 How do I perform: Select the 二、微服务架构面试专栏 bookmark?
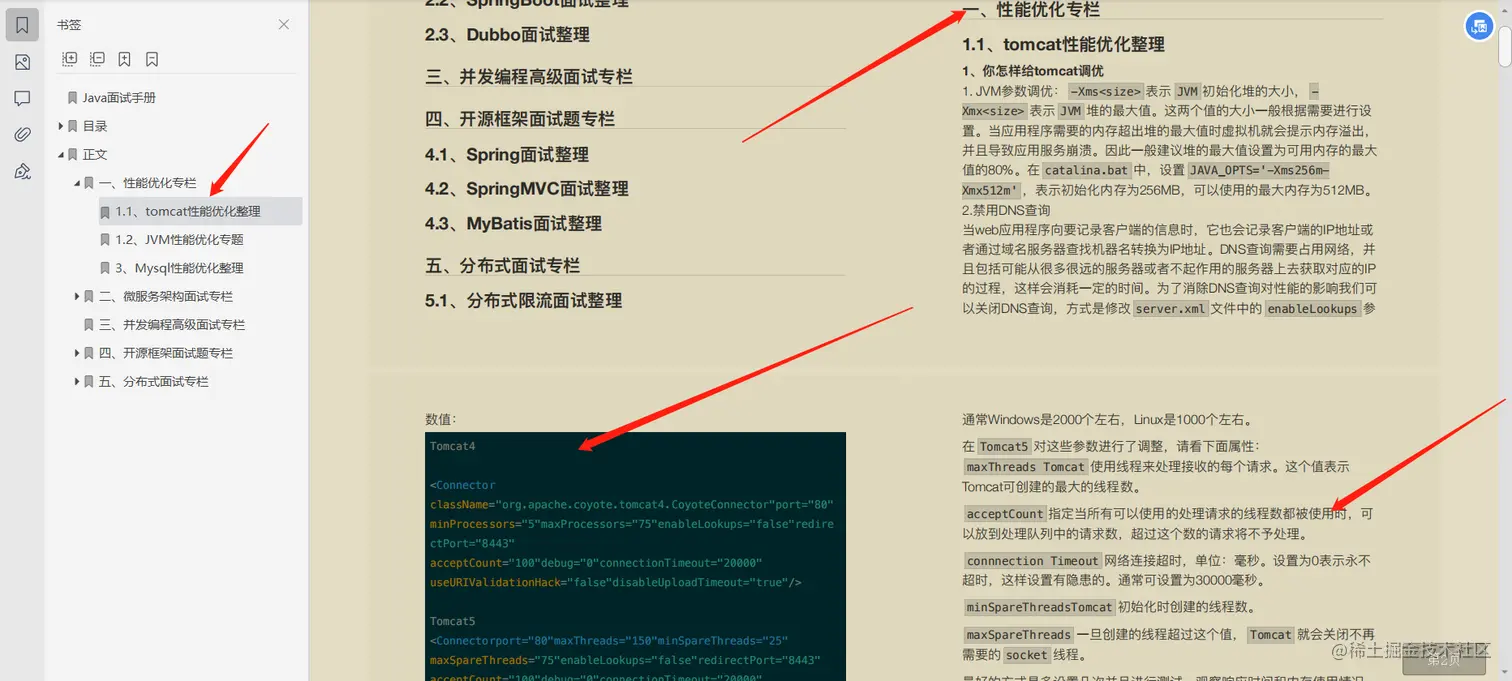click(165, 296)
